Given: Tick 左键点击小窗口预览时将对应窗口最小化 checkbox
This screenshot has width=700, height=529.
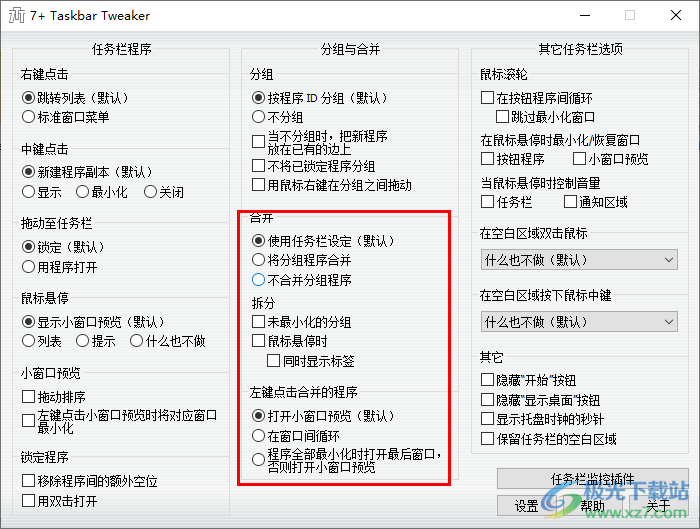Looking at the screenshot, I should (x=28, y=421).
